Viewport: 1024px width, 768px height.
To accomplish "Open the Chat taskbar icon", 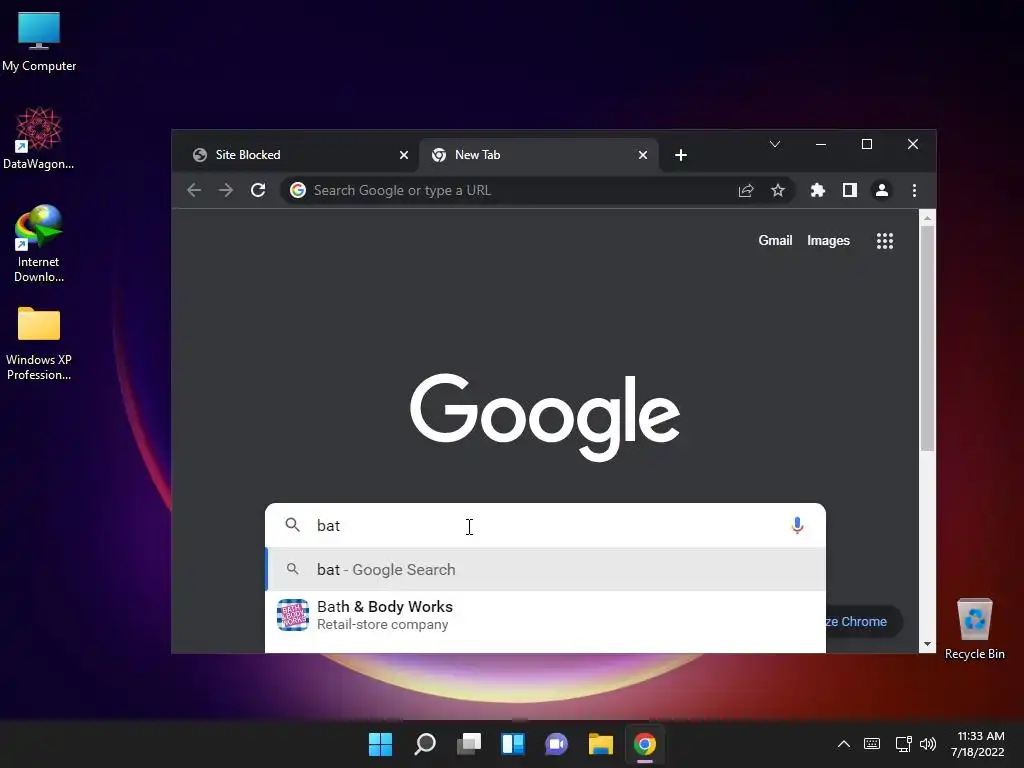I will 556,744.
